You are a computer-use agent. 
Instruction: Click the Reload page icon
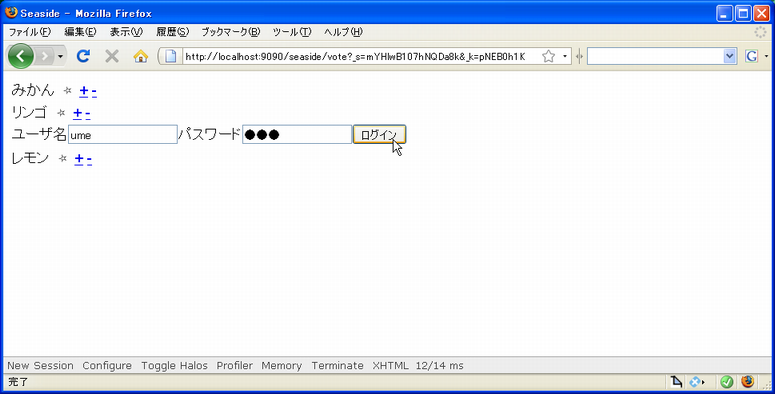pyautogui.click(x=83, y=56)
